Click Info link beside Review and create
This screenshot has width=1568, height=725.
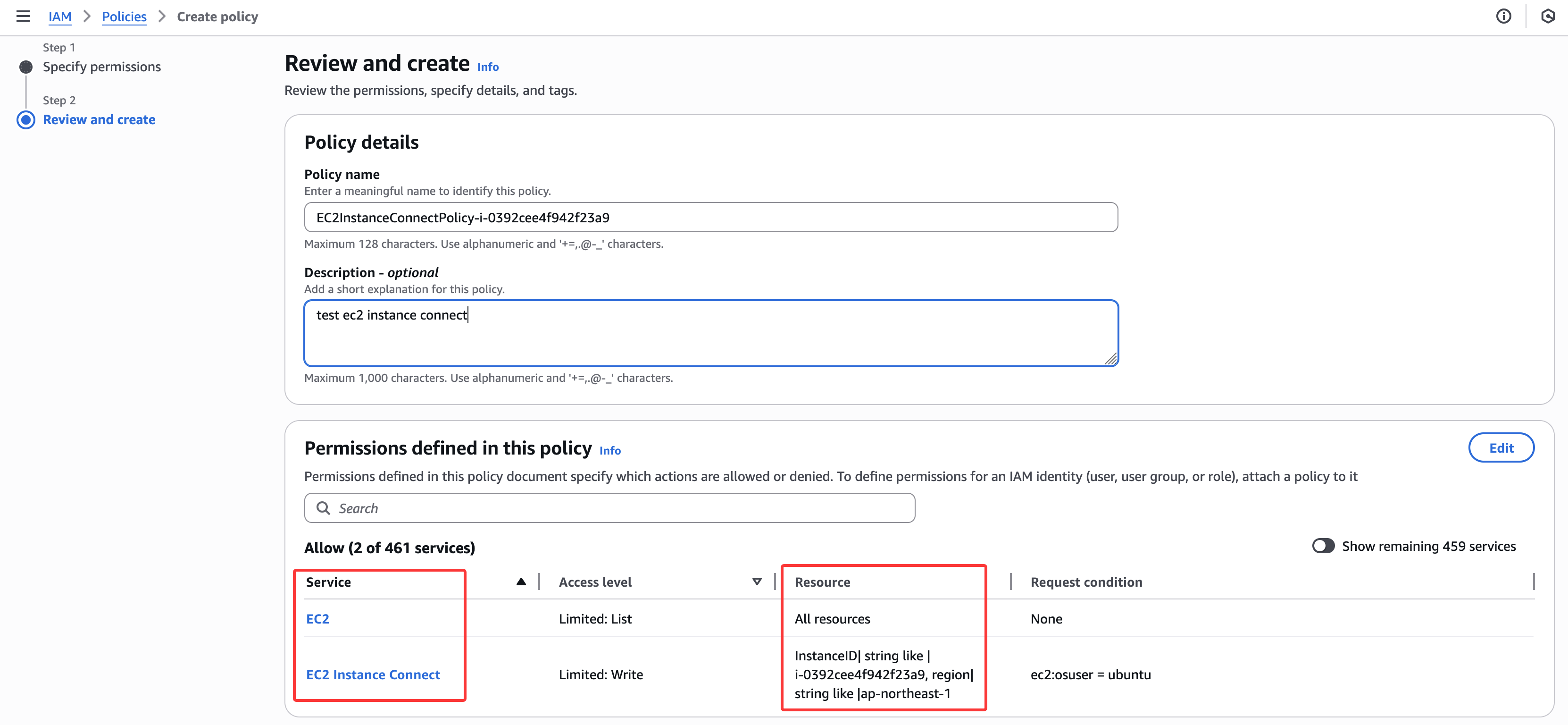click(488, 67)
